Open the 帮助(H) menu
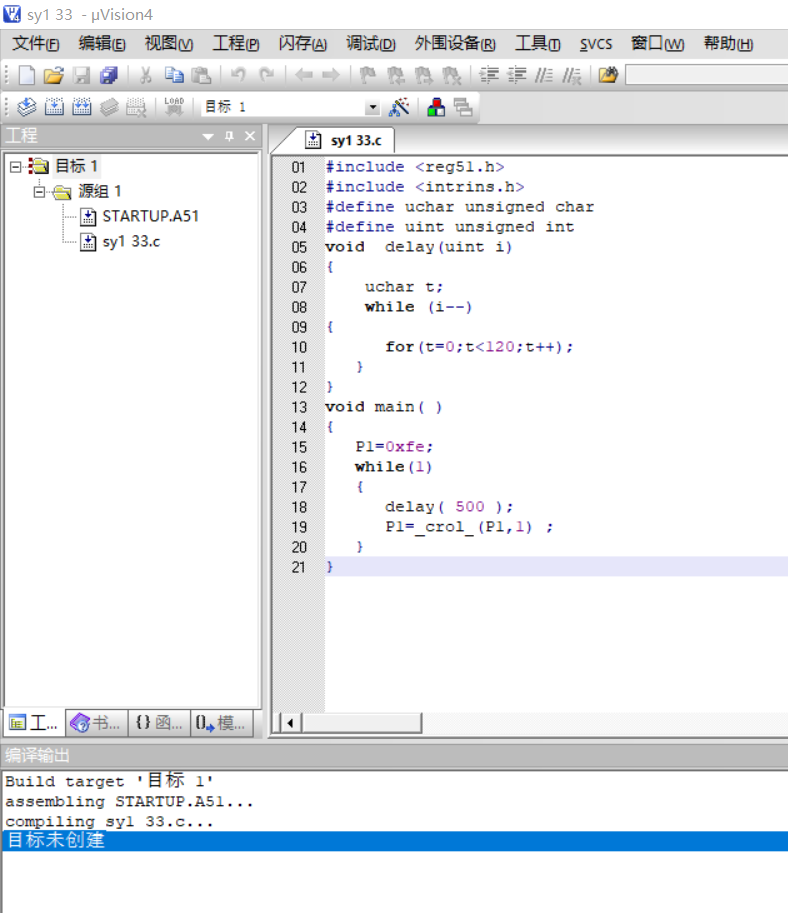The height and width of the screenshot is (913, 788). (x=728, y=44)
